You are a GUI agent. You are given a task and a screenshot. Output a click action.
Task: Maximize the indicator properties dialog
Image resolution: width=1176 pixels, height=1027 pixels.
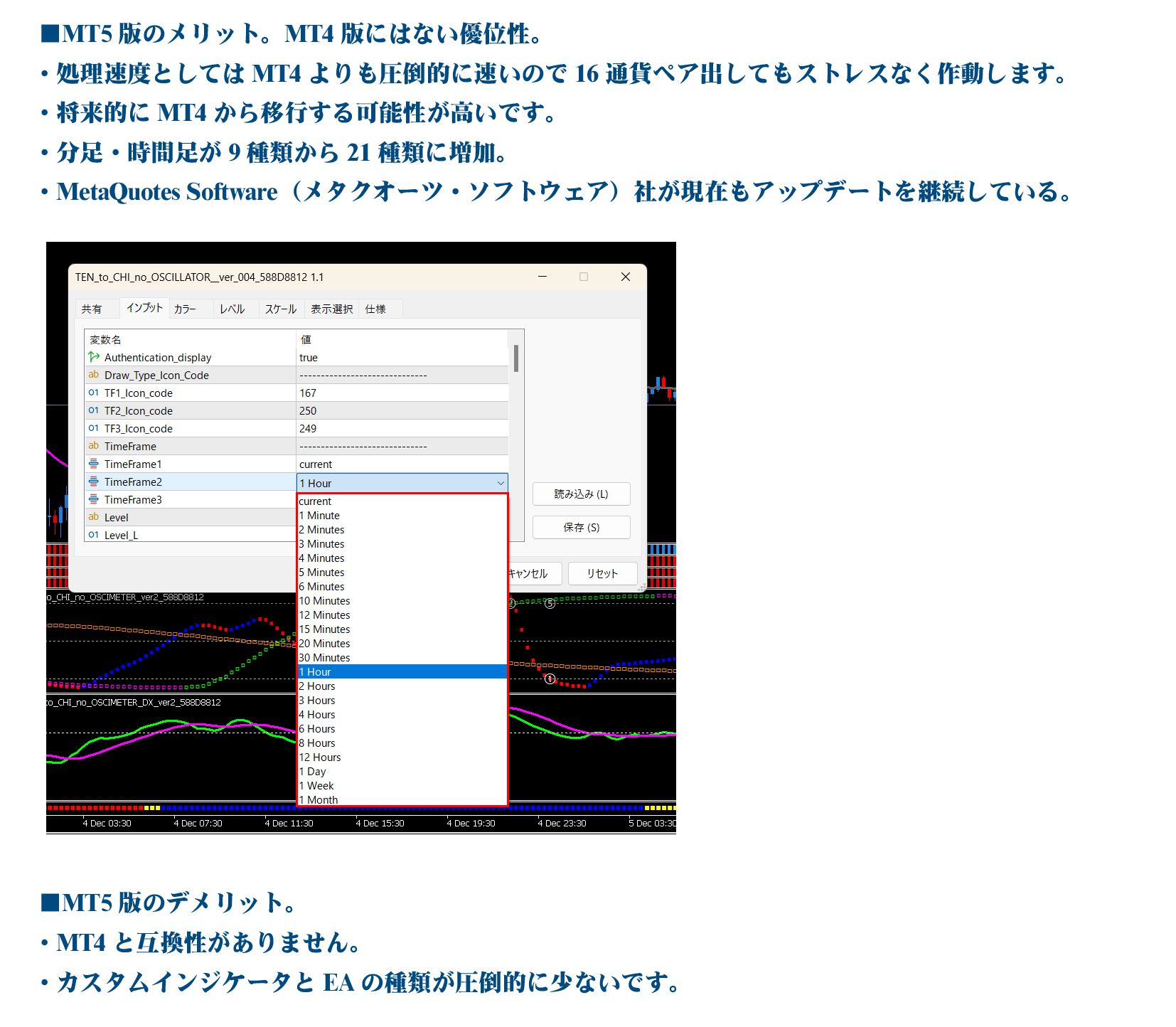point(584,277)
